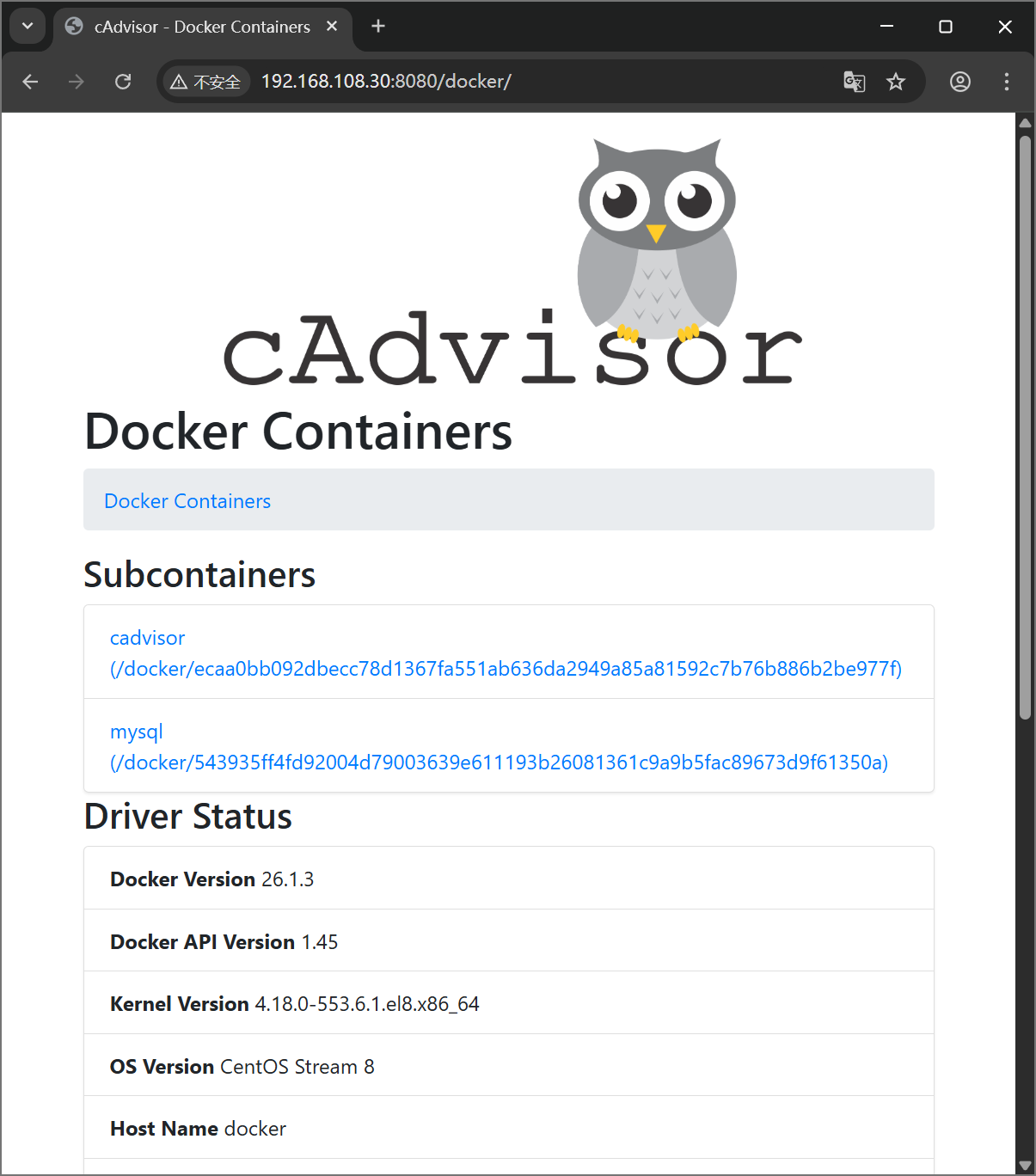Open the user profile icon
1036x1176 pixels.
960,82
